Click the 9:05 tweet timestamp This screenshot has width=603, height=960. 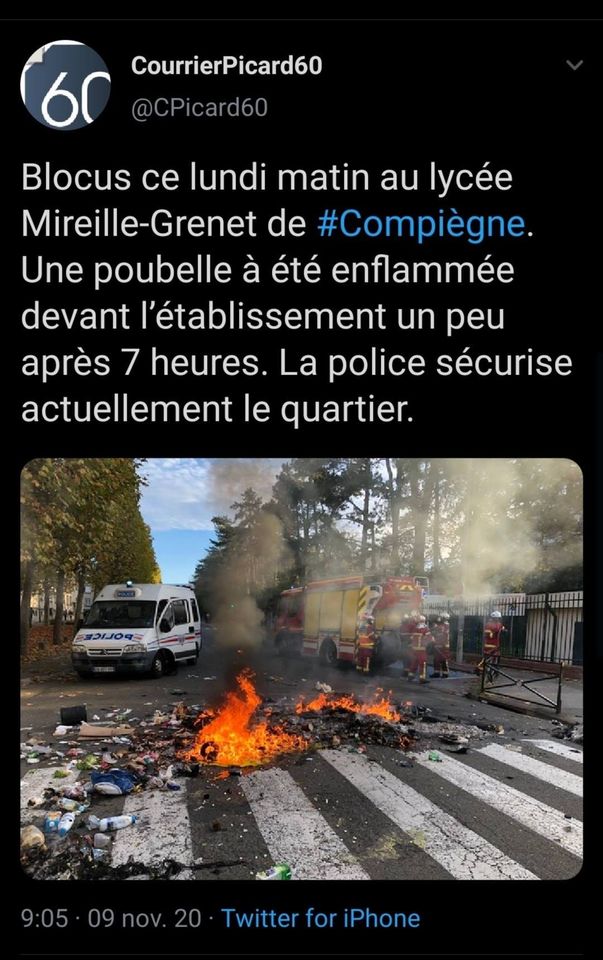[44, 918]
